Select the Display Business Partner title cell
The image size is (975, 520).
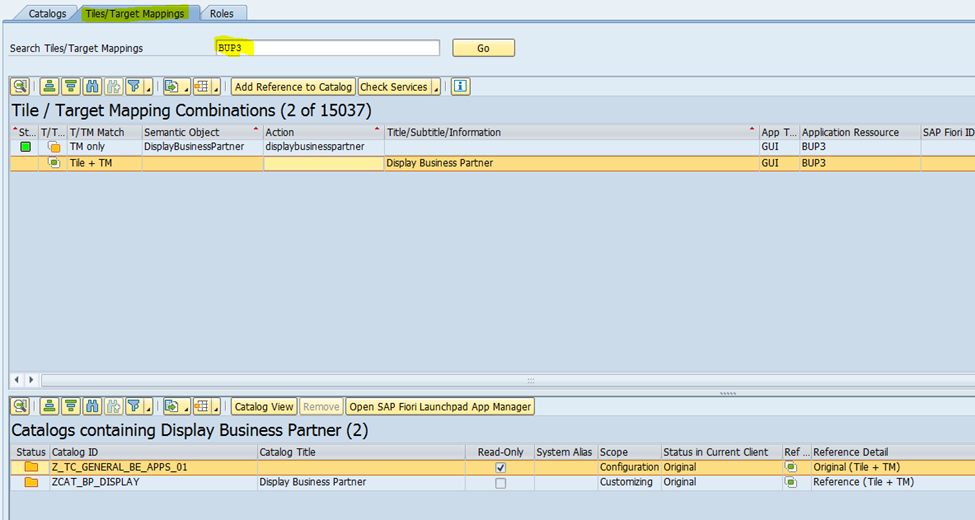pos(572,163)
